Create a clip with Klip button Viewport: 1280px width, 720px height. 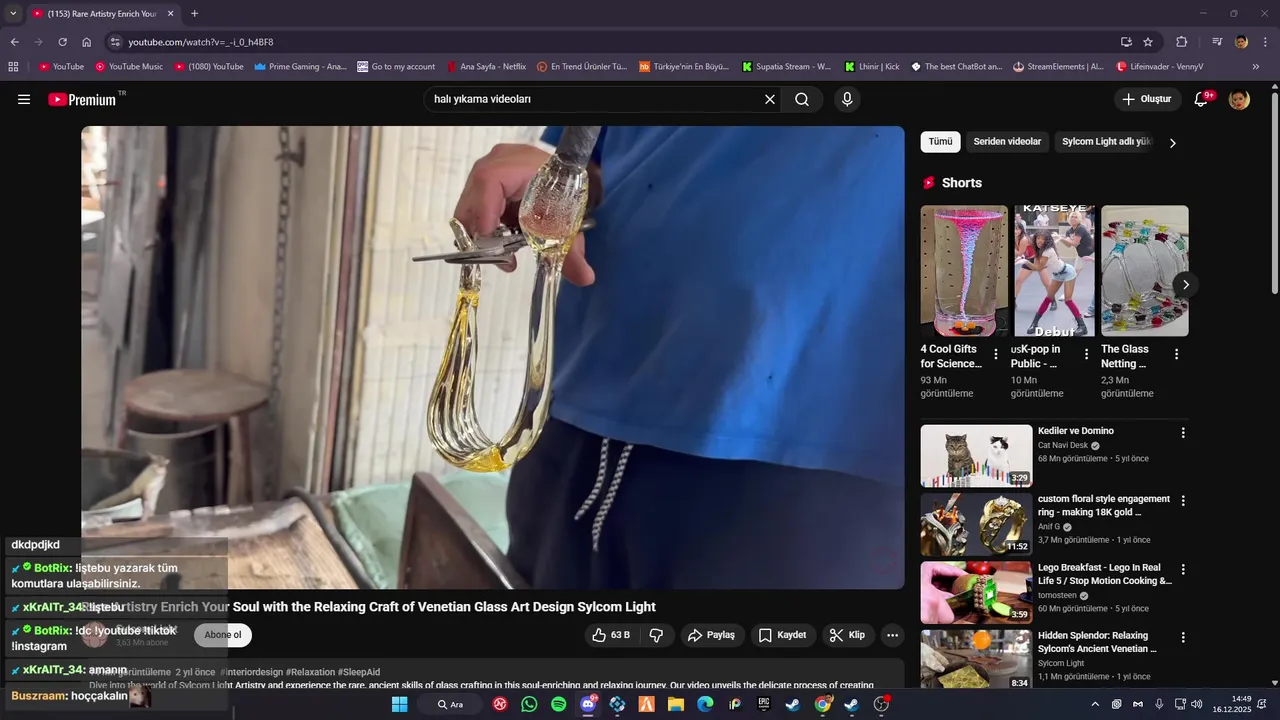pyautogui.click(x=848, y=635)
